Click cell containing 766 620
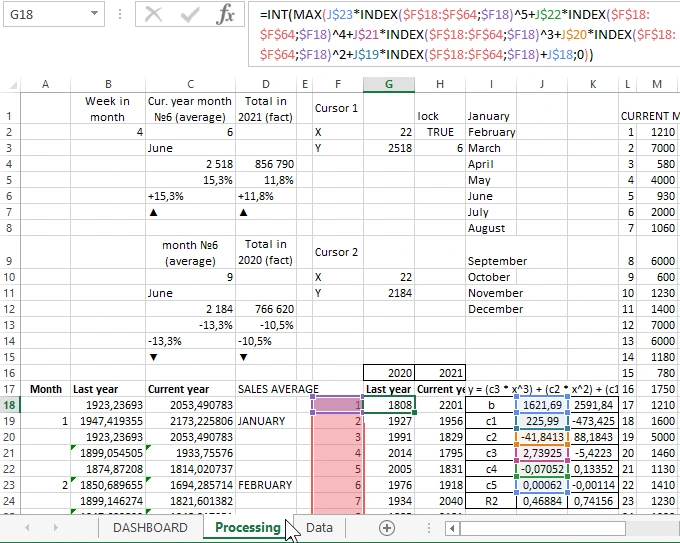 pyautogui.click(x=266, y=309)
